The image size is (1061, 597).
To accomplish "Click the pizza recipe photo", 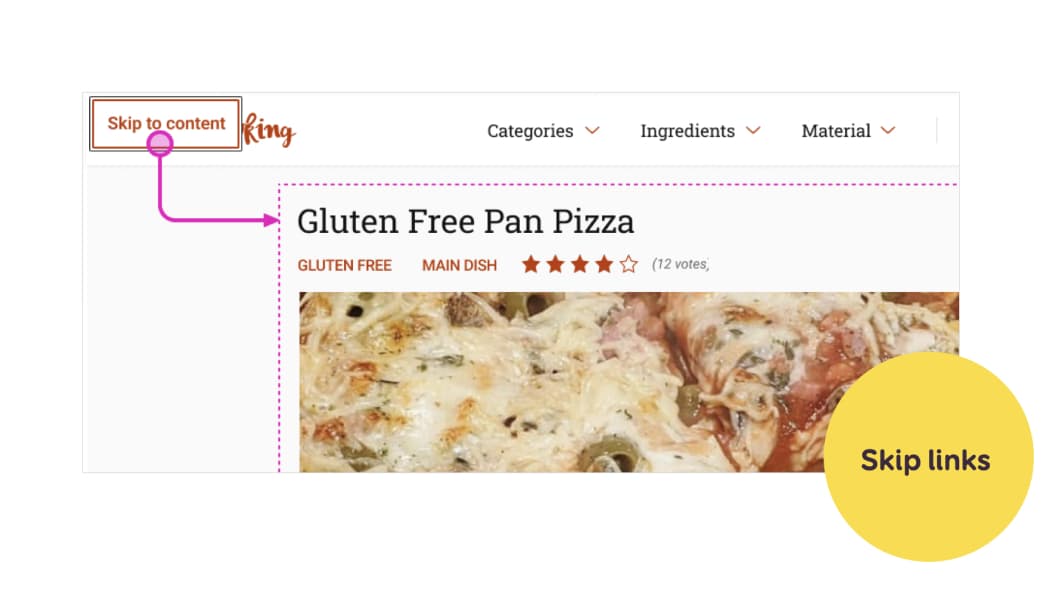I will tap(629, 382).
